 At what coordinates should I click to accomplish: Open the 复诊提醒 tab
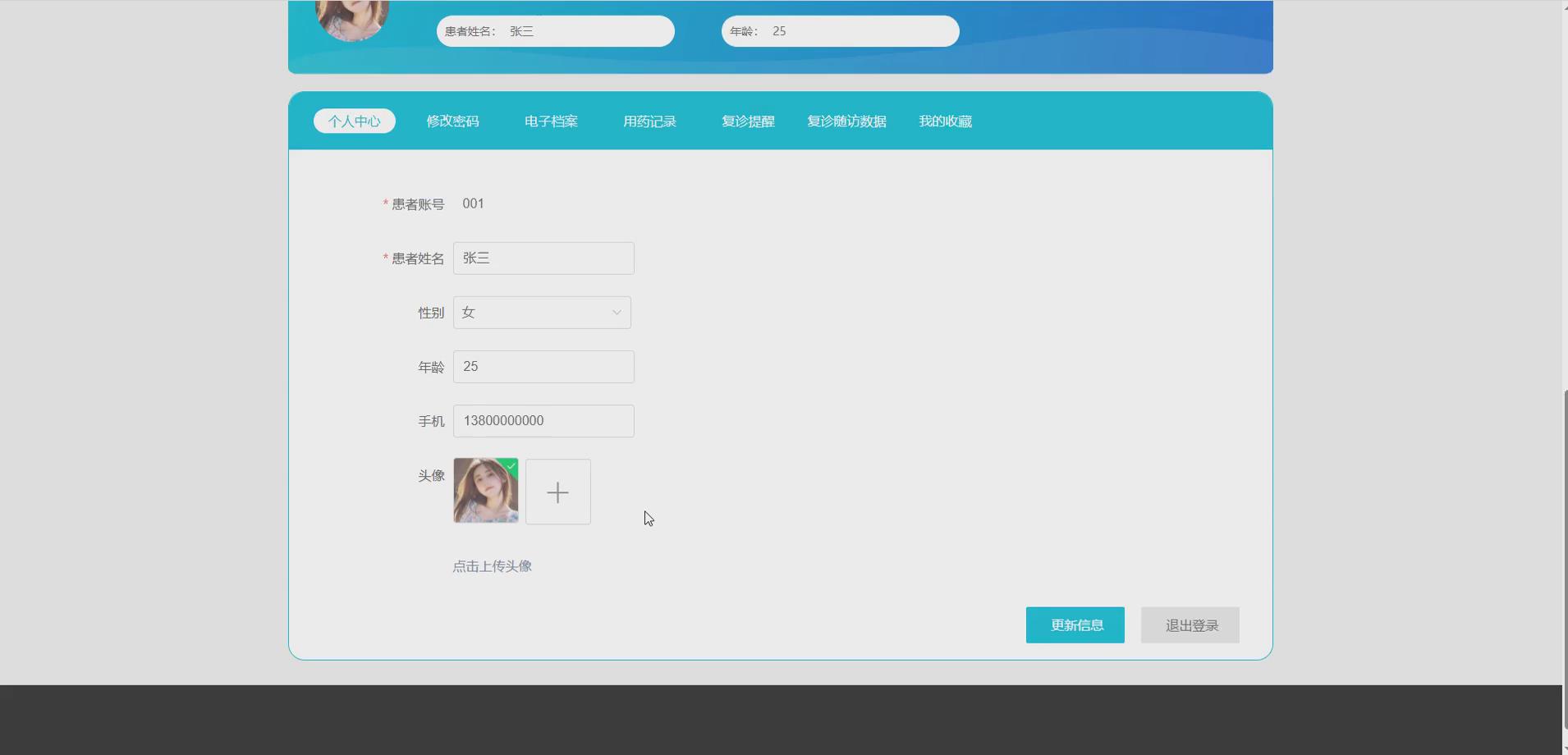pyautogui.click(x=748, y=121)
